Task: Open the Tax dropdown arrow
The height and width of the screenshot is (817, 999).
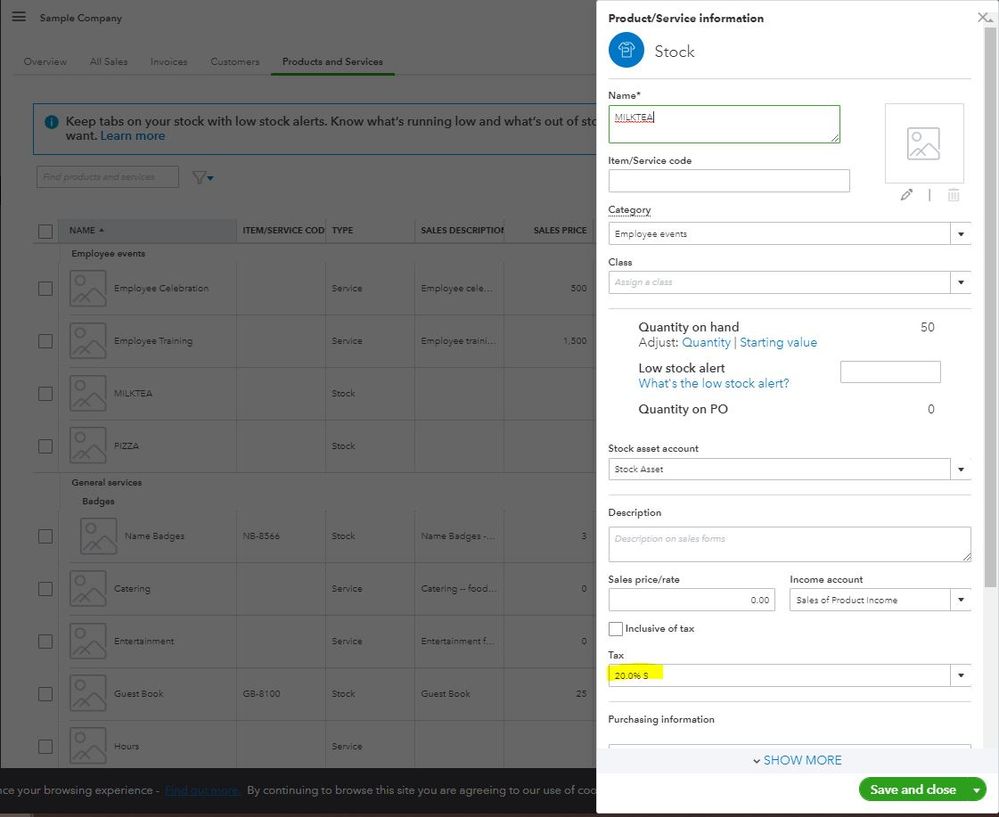Action: click(961, 676)
